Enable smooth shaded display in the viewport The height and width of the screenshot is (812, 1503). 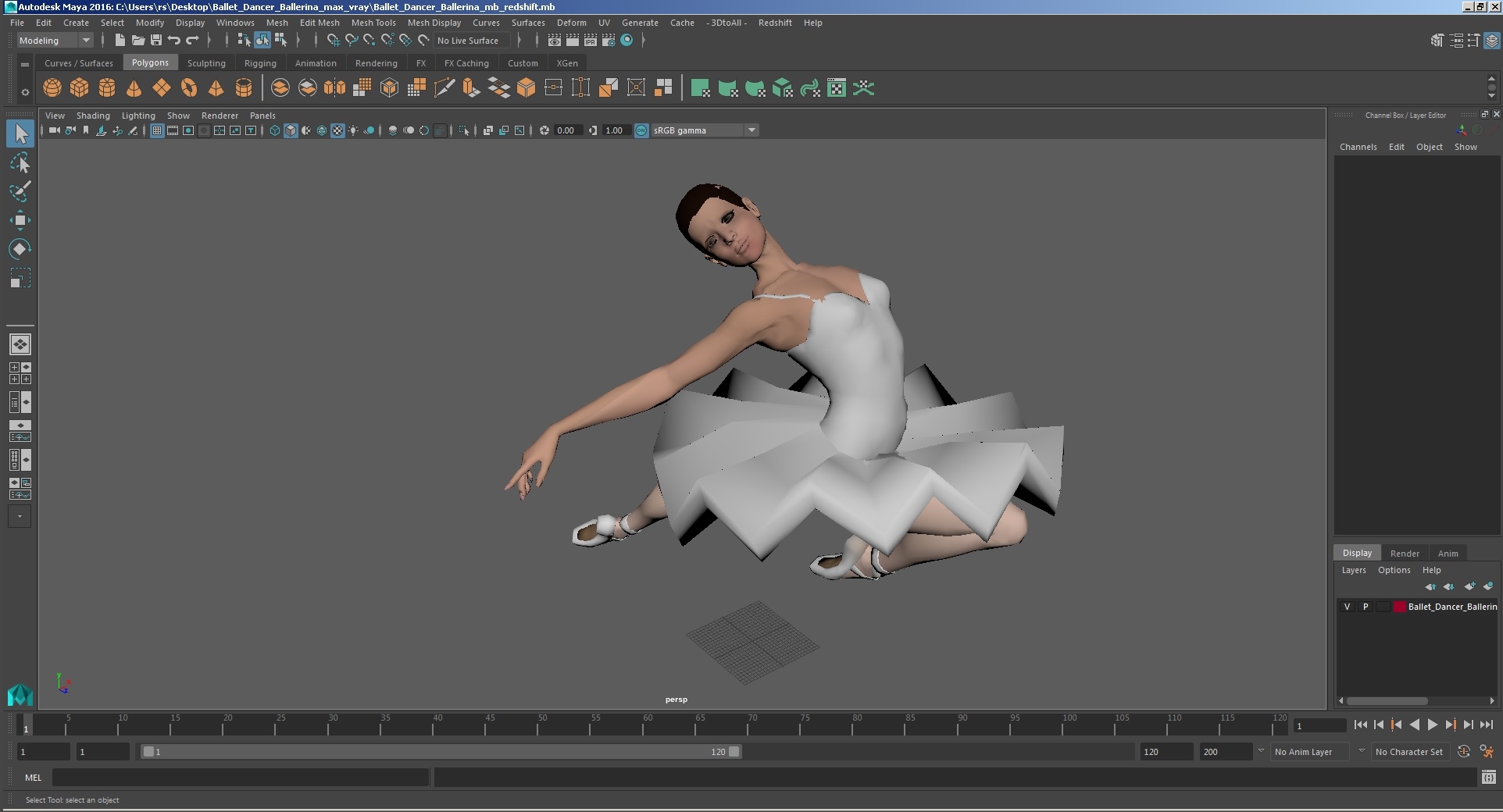click(x=290, y=130)
